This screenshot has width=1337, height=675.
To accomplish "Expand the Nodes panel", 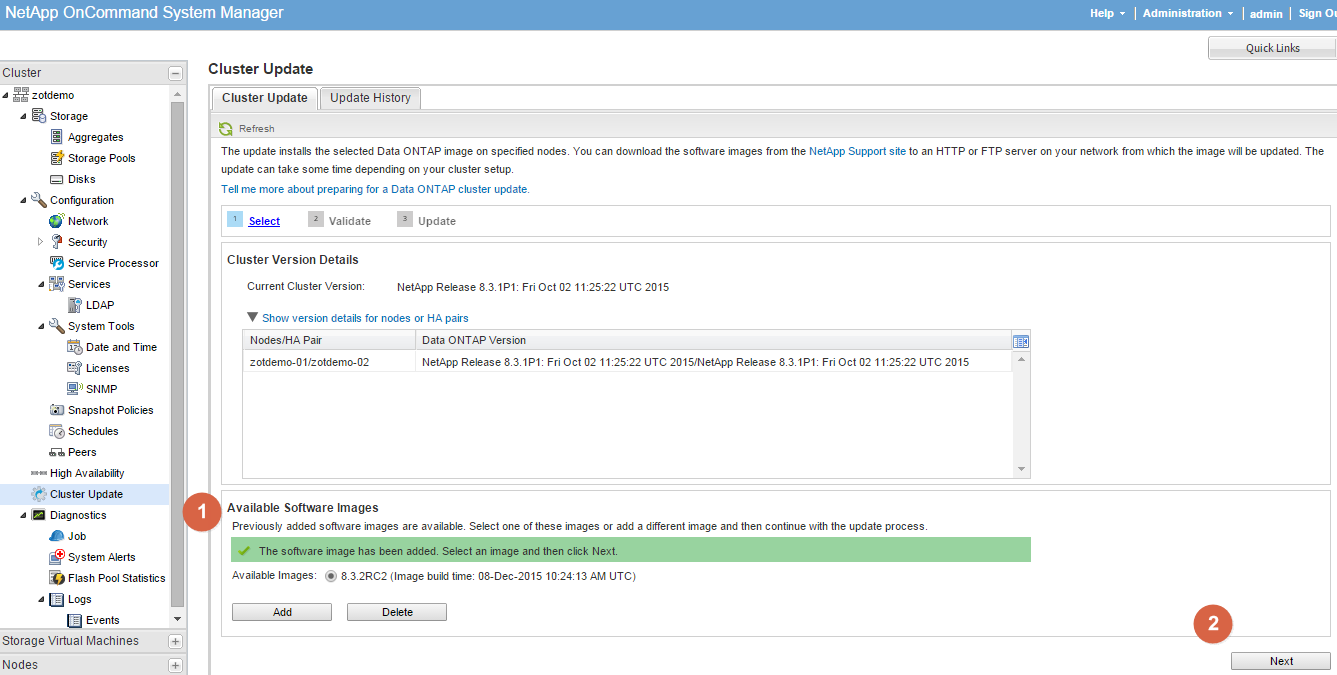I will 175,665.
